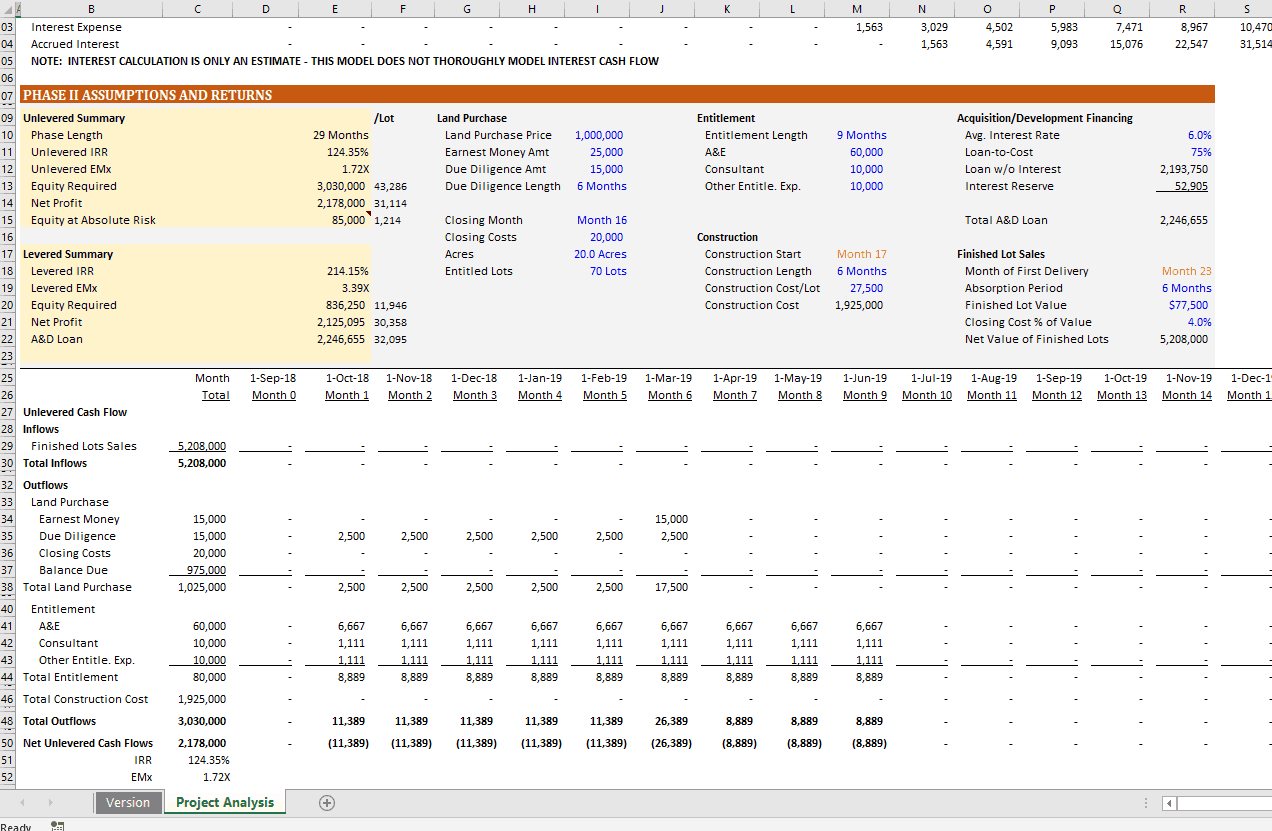This screenshot has height=831, width=1272.
Task: Select the Loan-to-Cost value 75%
Action: pos(1201,152)
